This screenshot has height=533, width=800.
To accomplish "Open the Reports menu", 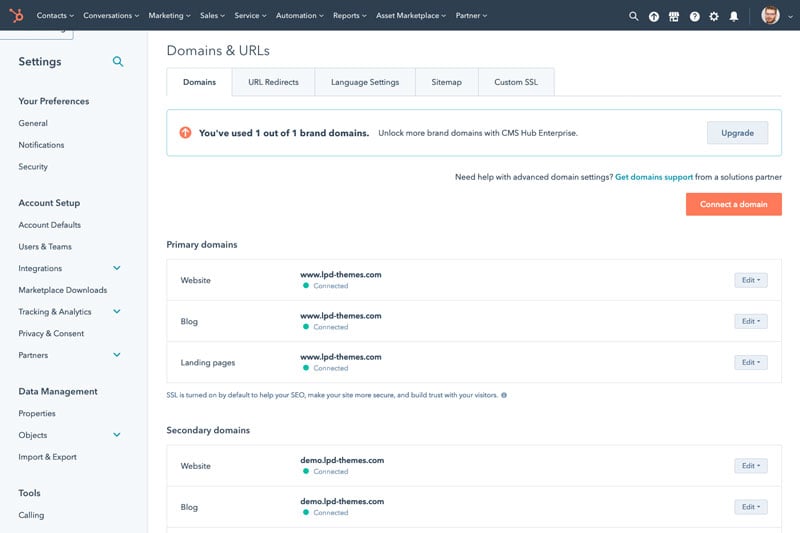I will click(x=350, y=16).
